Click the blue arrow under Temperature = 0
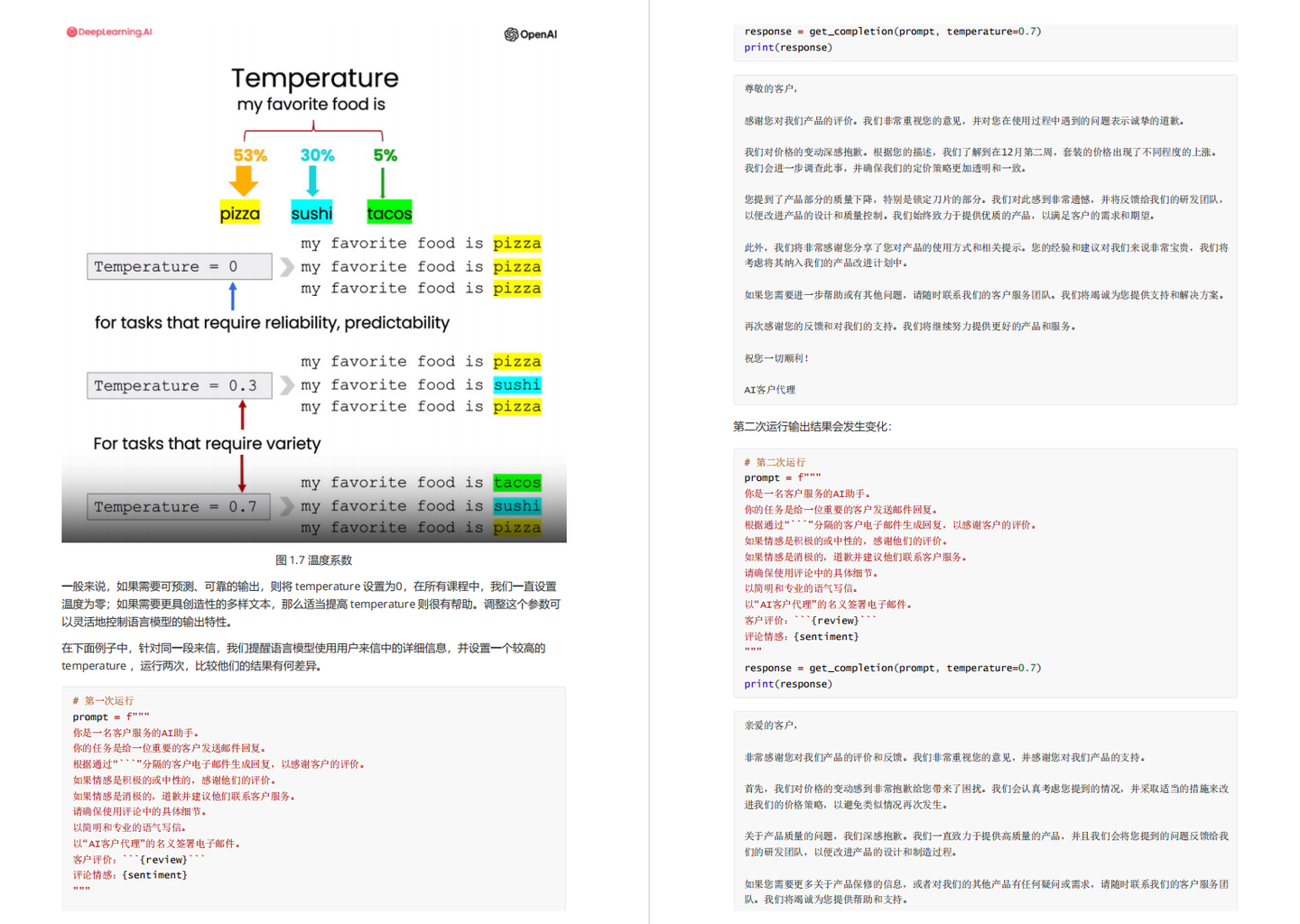 pyautogui.click(x=233, y=296)
